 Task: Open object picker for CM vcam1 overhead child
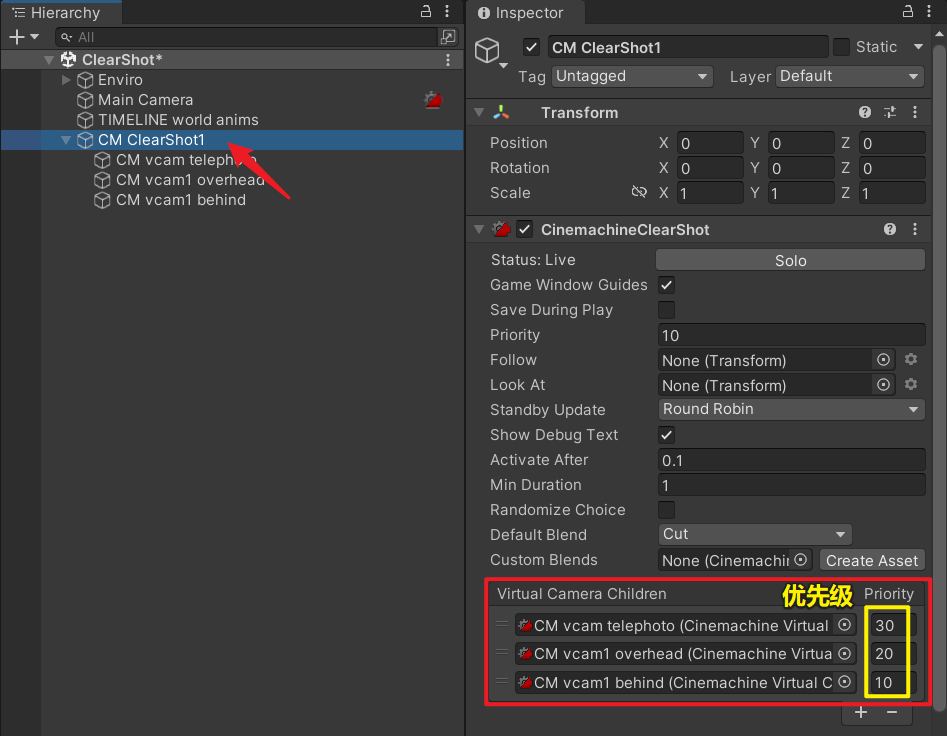(844, 653)
